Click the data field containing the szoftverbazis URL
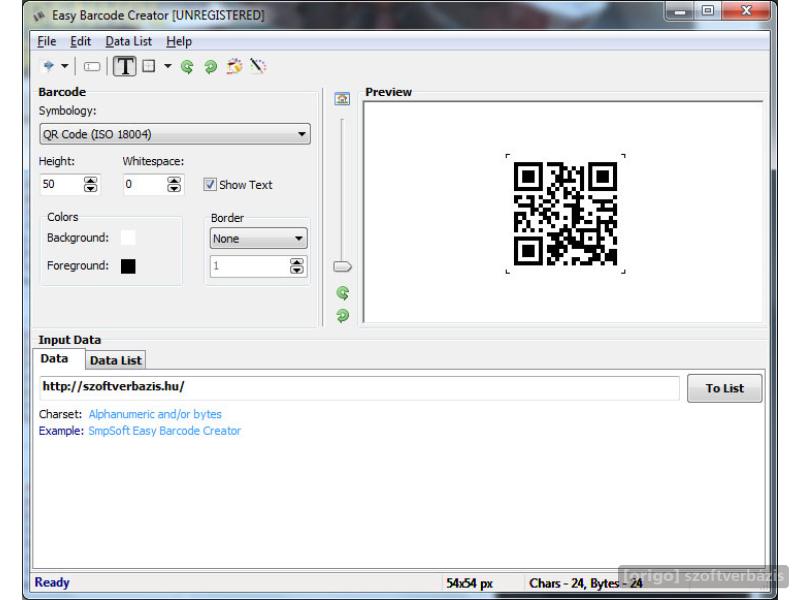Viewport: 800px width, 600px height. 359,387
